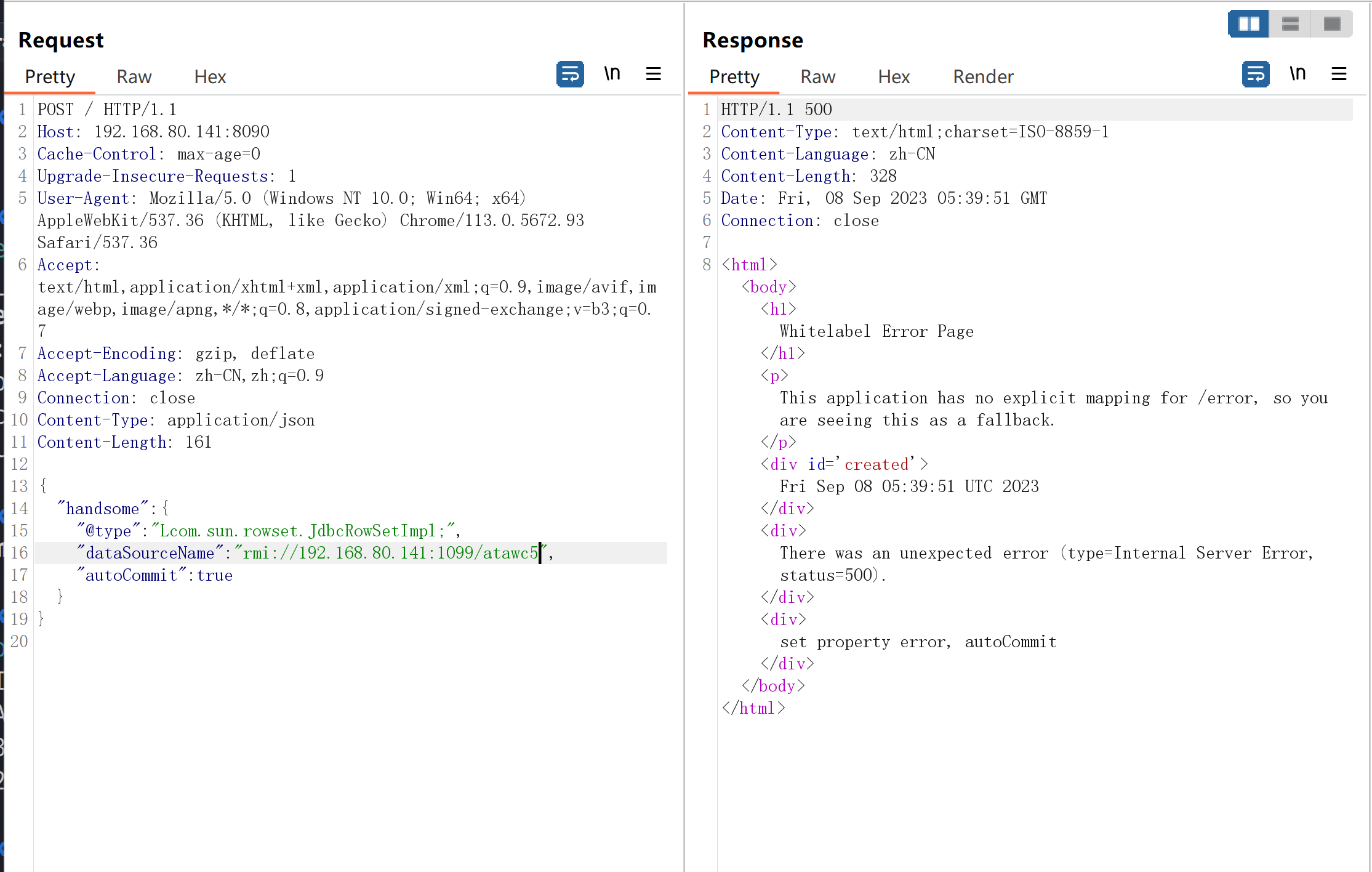Open Response panel hamburger menu
Screen dimensions: 1372x872
pos(1339,75)
